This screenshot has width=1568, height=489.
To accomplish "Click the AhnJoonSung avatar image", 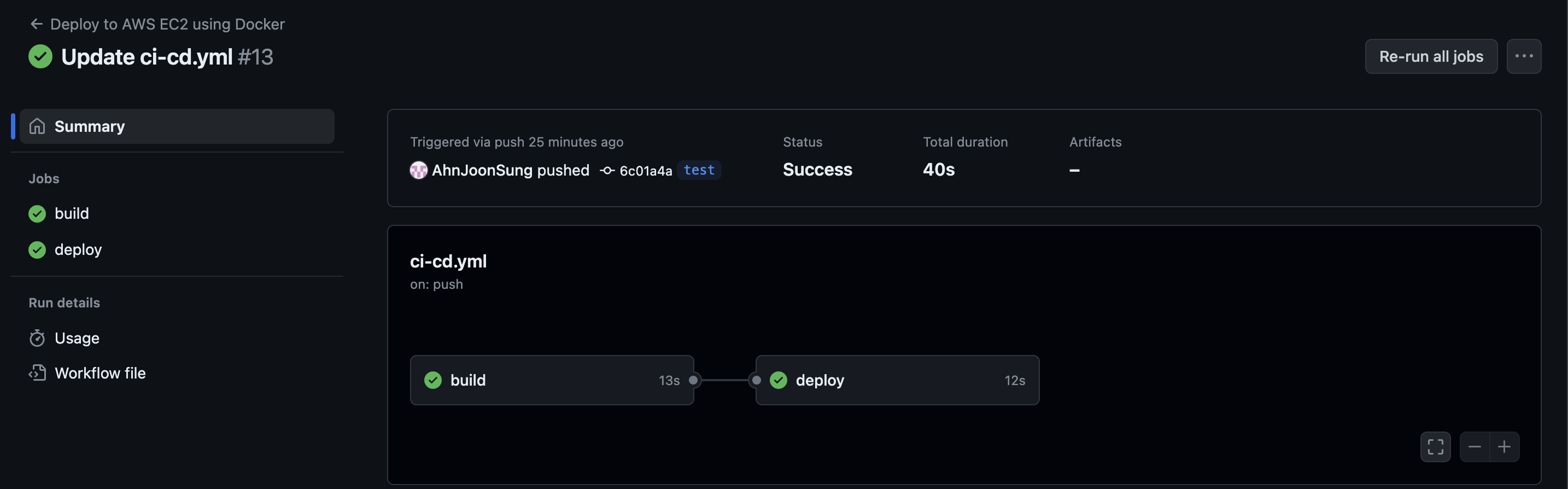I will click(x=419, y=170).
